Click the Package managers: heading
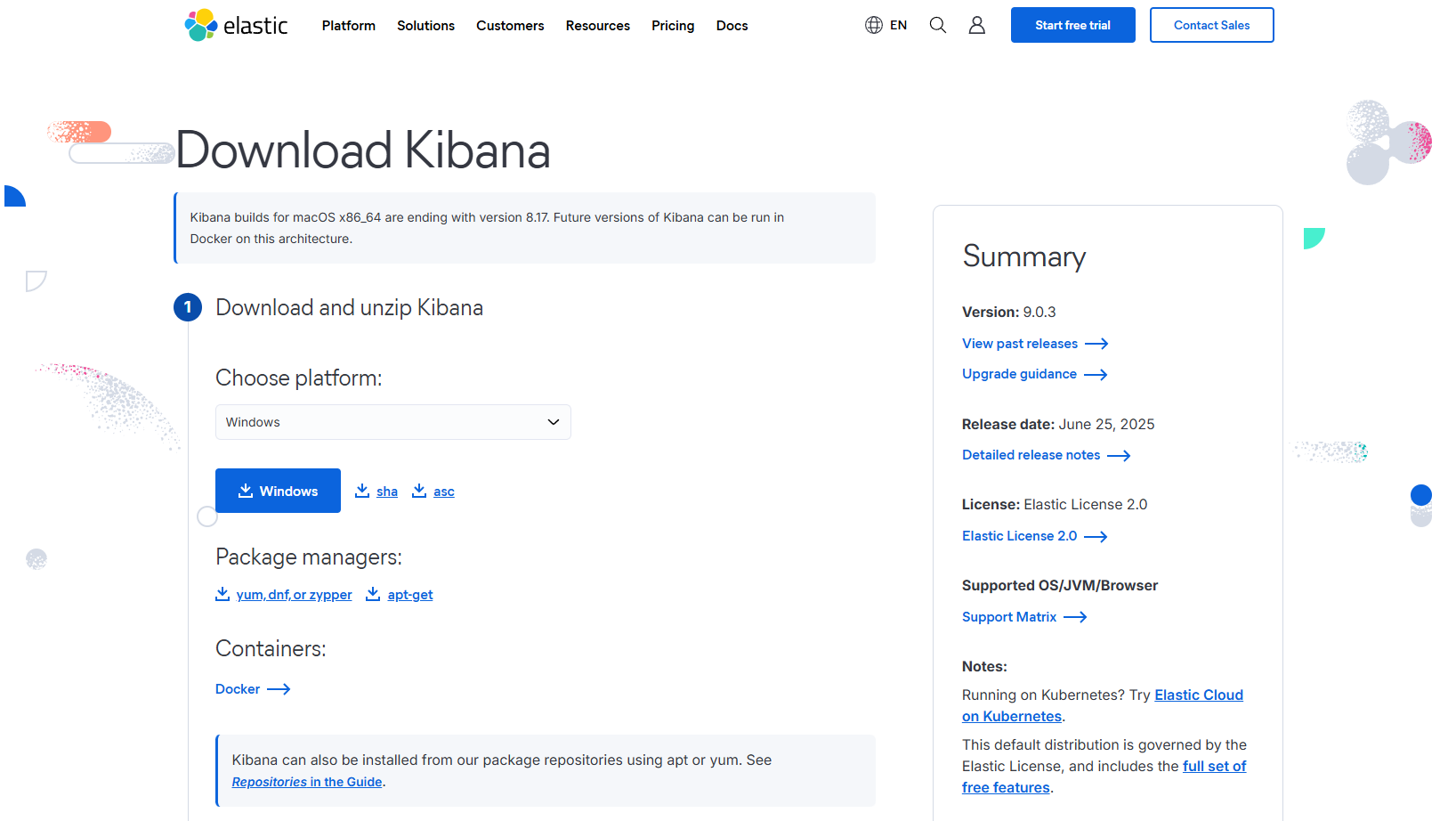 click(x=309, y=557)
